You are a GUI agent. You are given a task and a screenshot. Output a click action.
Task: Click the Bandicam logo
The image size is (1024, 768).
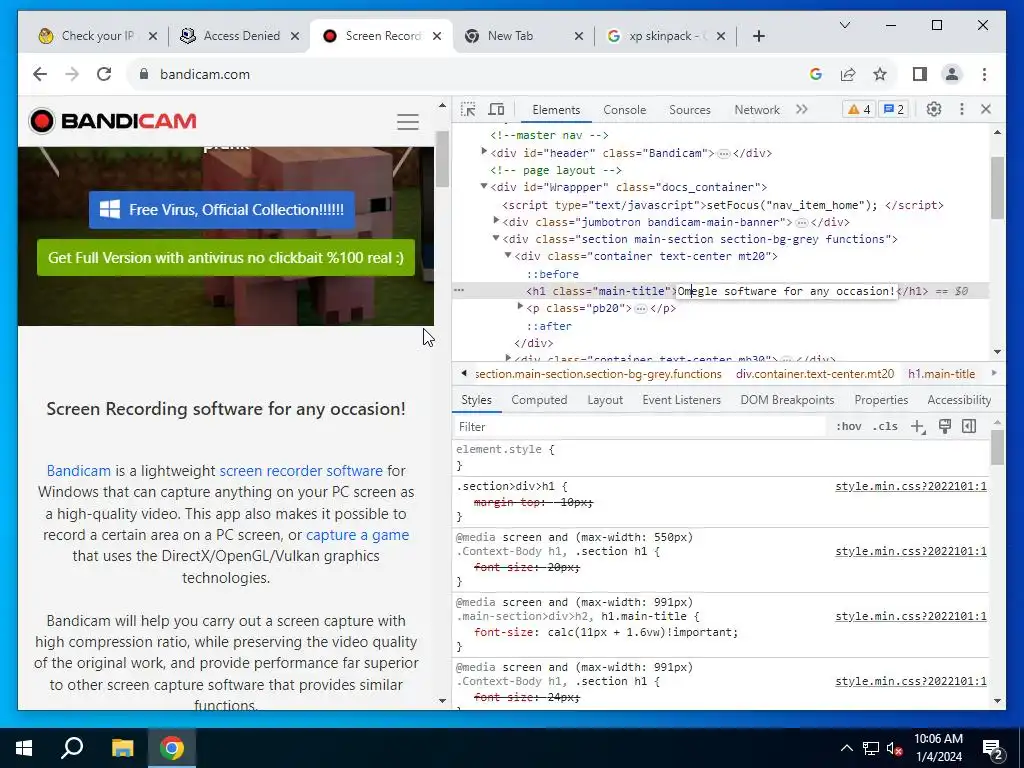[112, 121]
